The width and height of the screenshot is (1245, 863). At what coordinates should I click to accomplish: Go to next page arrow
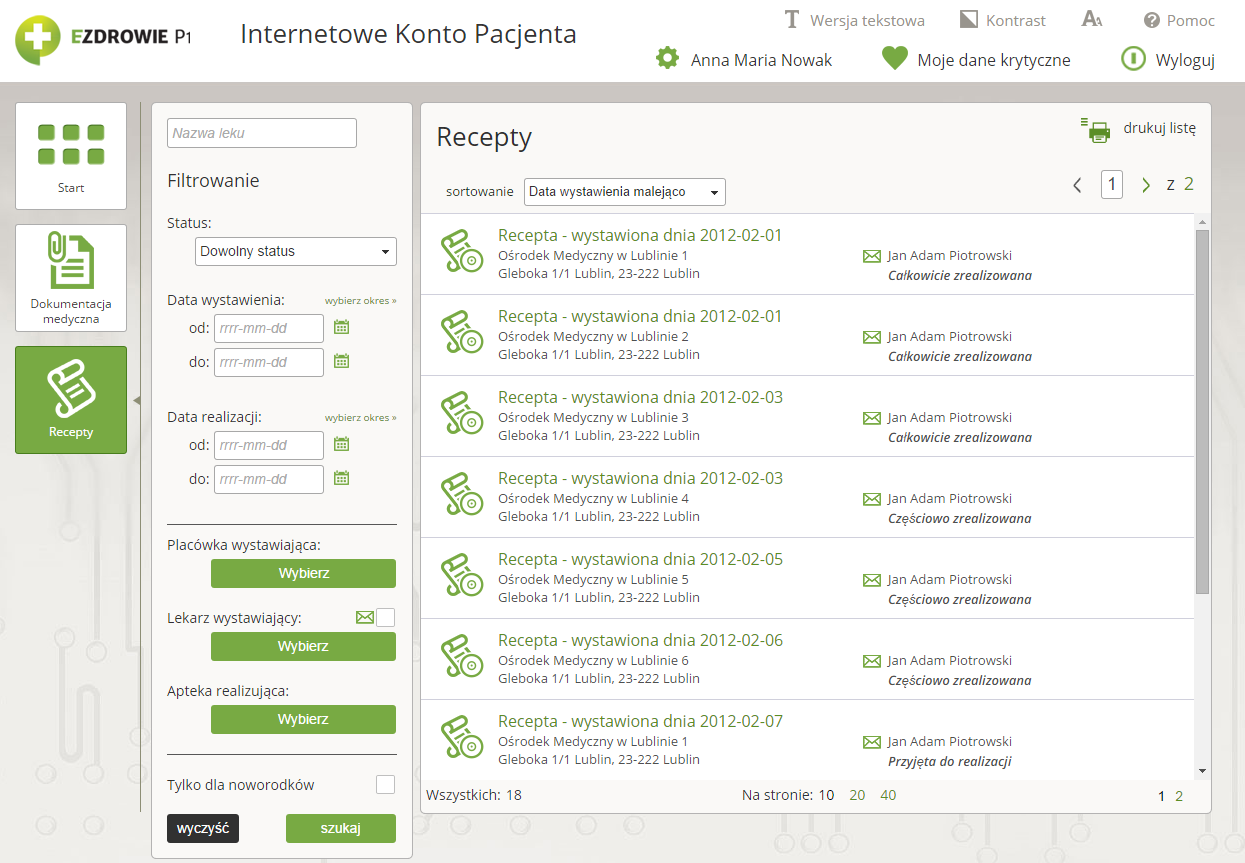coord(1146,185)
